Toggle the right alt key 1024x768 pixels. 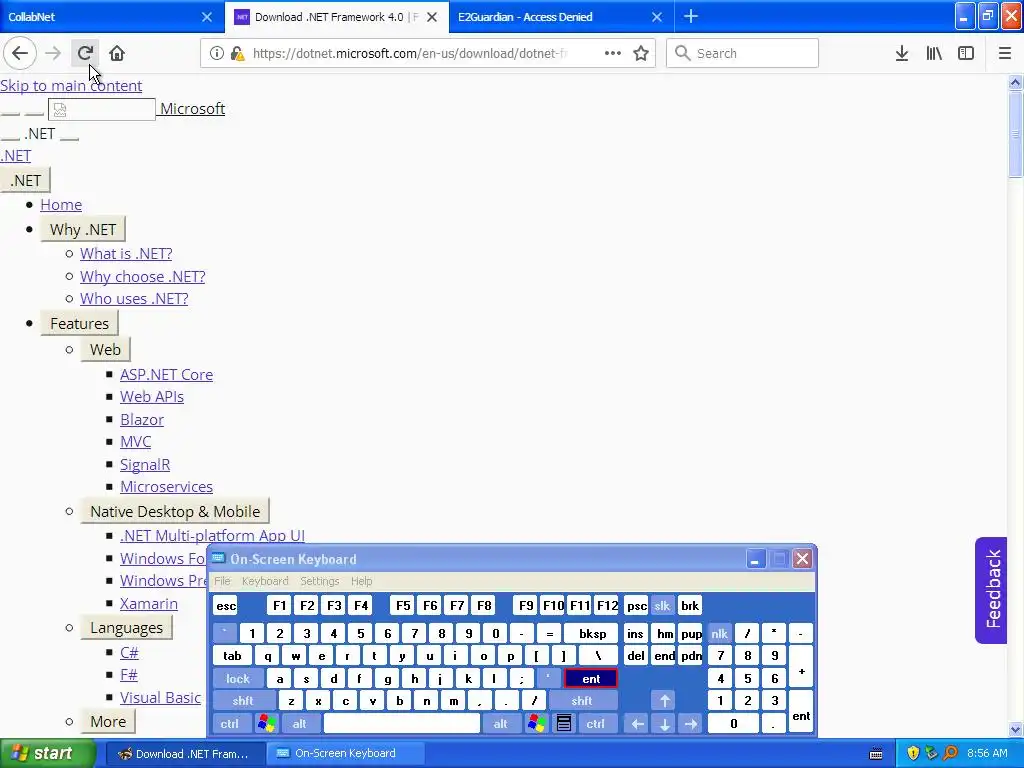(x=500, y=723)
